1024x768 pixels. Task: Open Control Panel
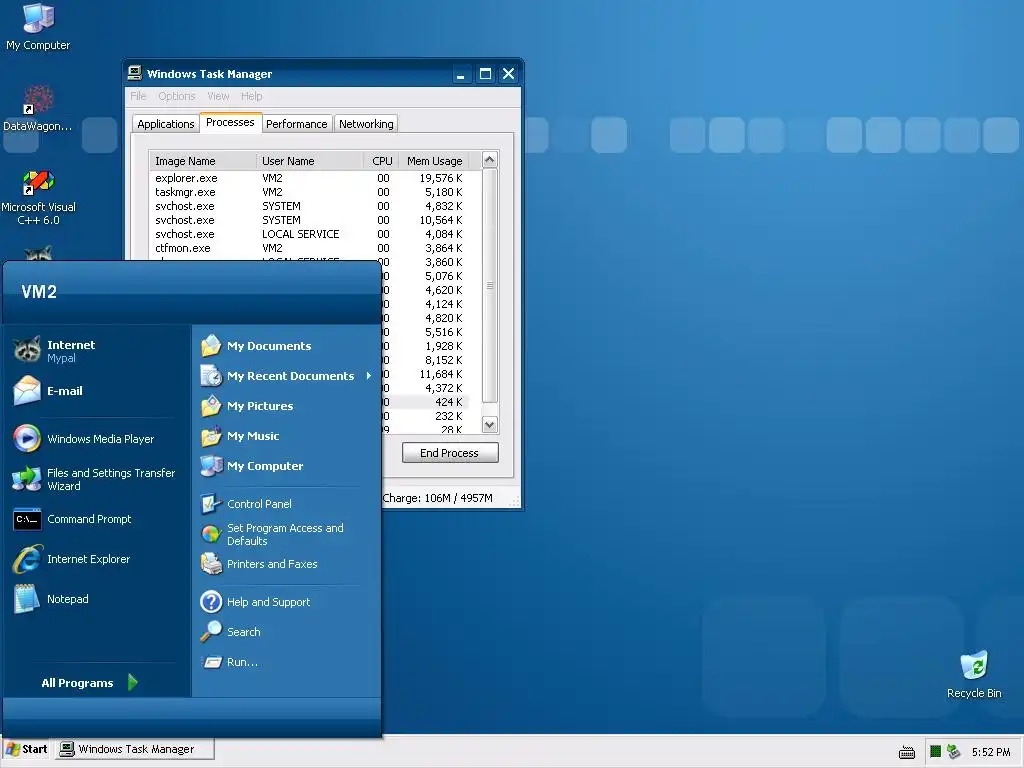(x=246, y=504)
